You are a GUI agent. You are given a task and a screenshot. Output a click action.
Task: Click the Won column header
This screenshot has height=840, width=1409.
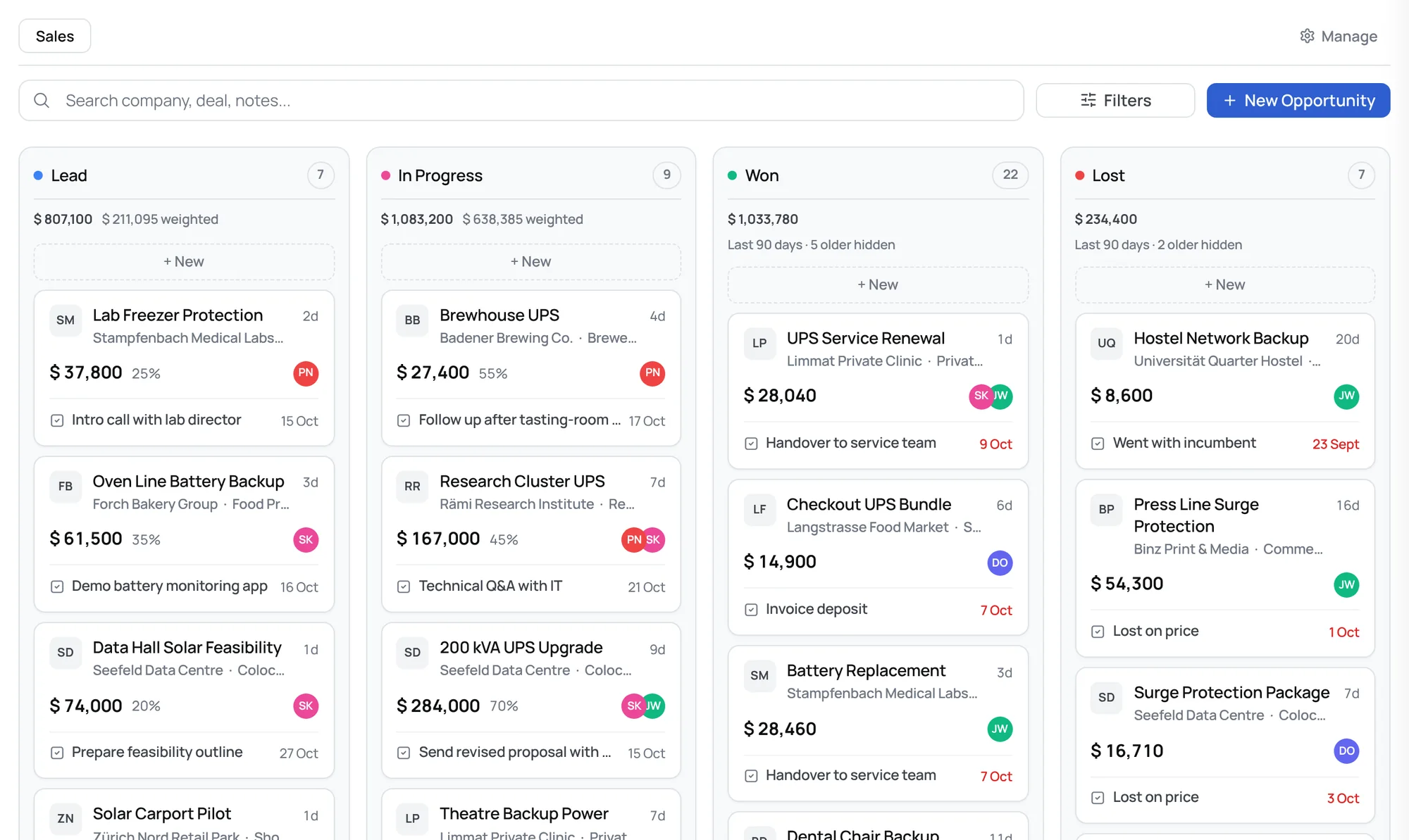[762, 175]
